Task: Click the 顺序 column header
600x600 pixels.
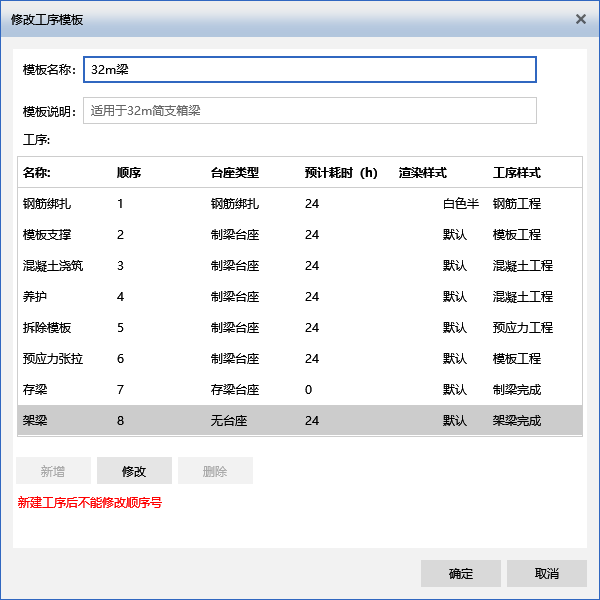Action: [x=129, y=172]
